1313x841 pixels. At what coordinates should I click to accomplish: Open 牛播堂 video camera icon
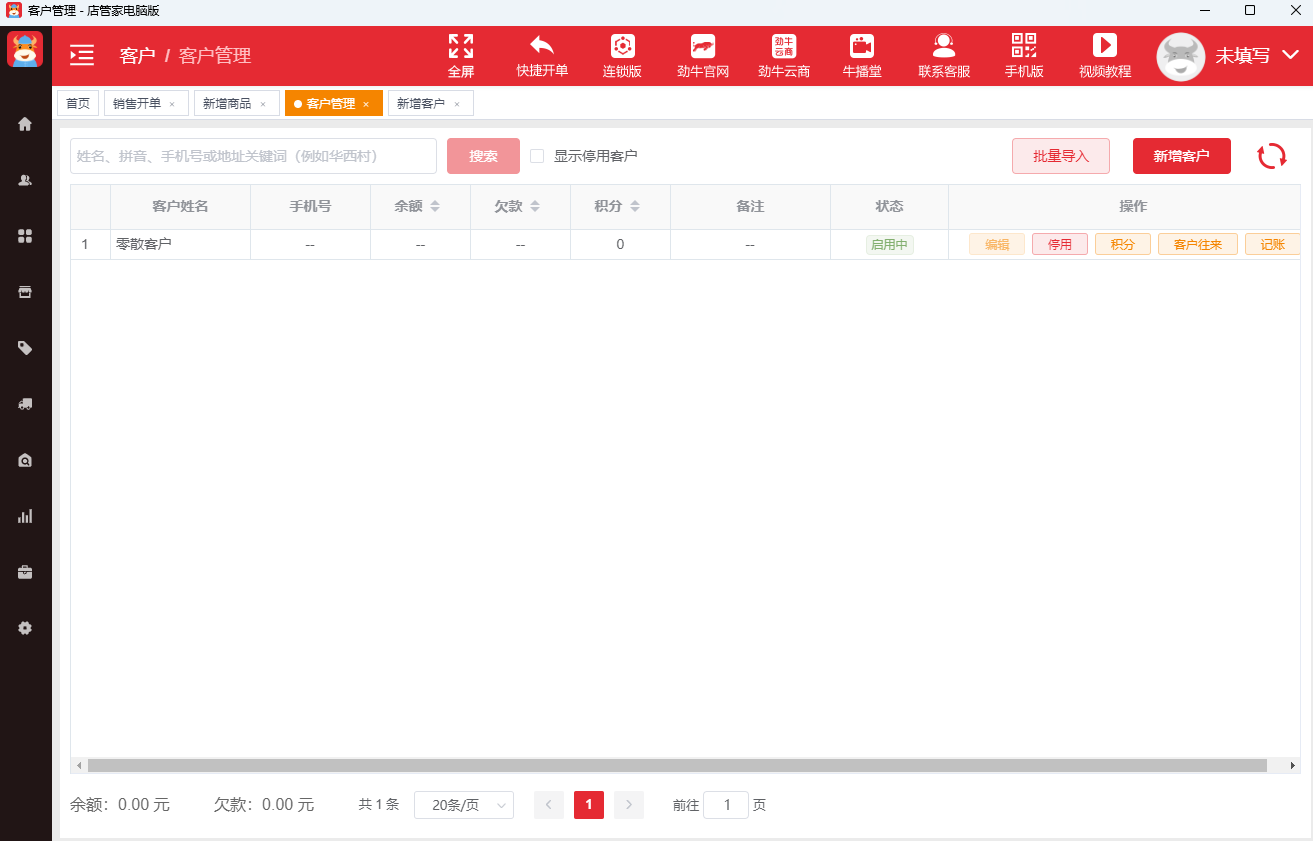(x=862, y=46)
